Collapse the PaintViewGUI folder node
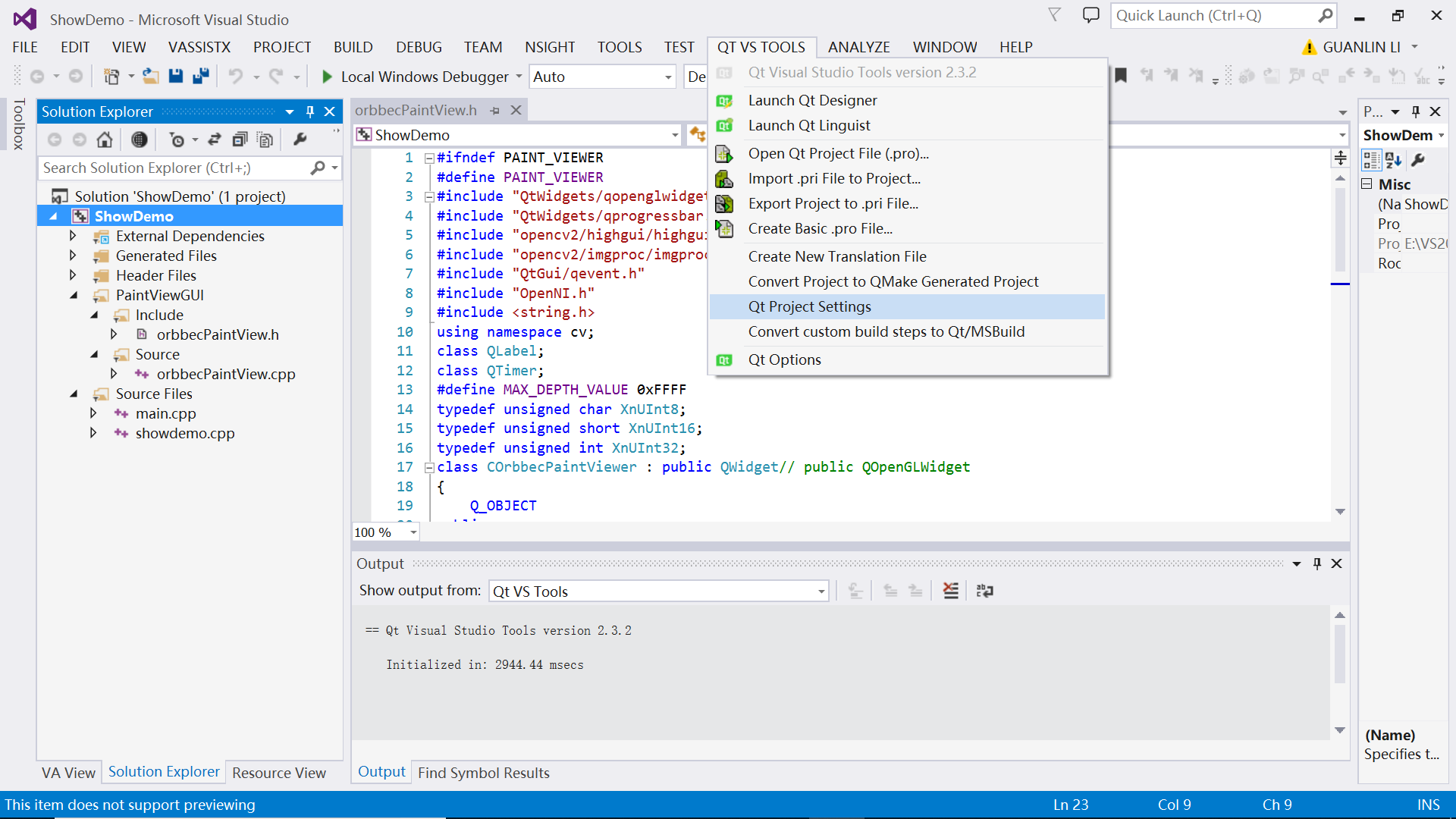Viewport: 1456px width, 819px height. (x=74, y=295)
